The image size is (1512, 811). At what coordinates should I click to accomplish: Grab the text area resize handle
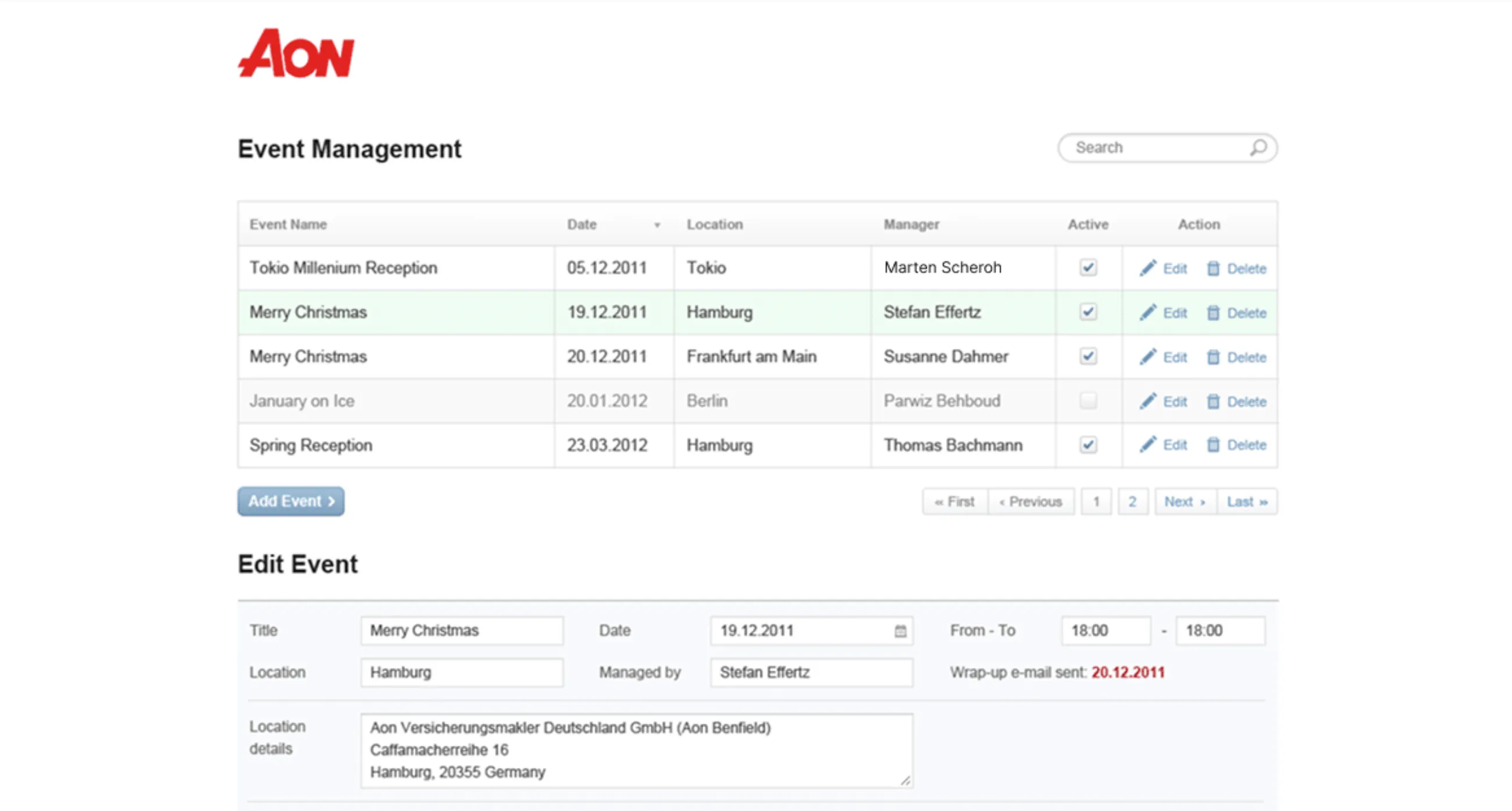[905, 781]
